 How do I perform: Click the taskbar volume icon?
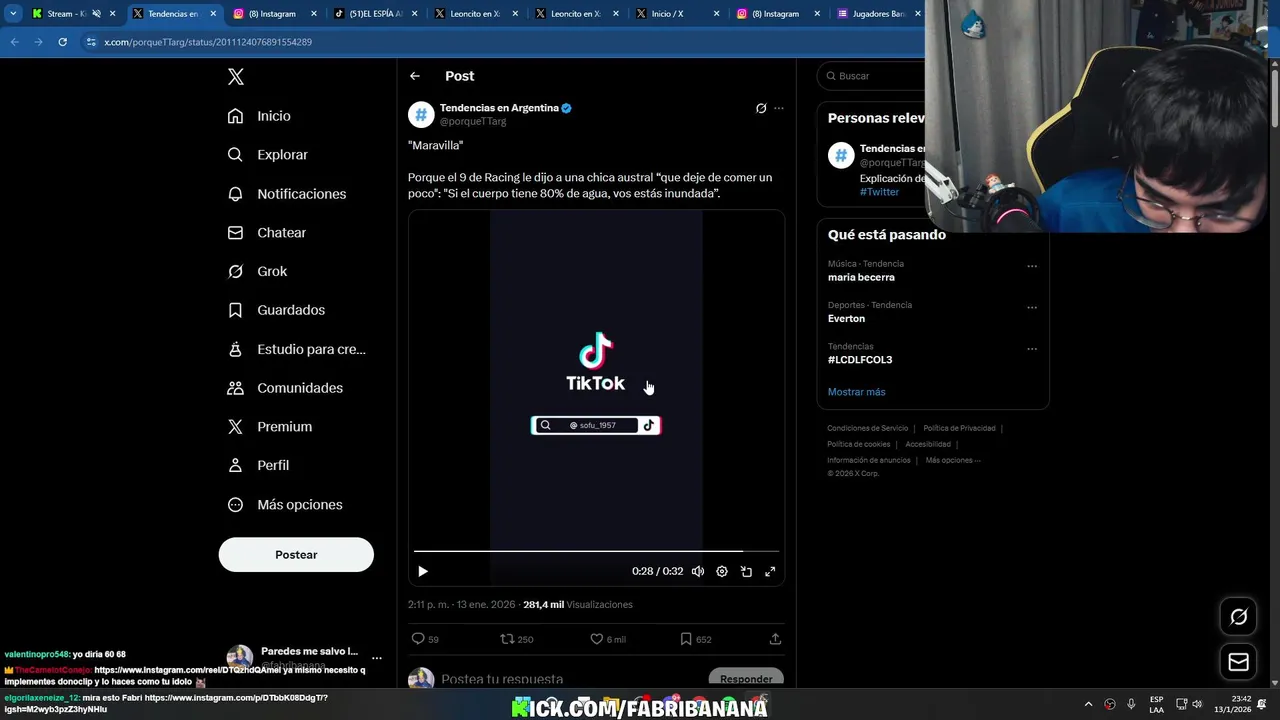[1197, 704]
